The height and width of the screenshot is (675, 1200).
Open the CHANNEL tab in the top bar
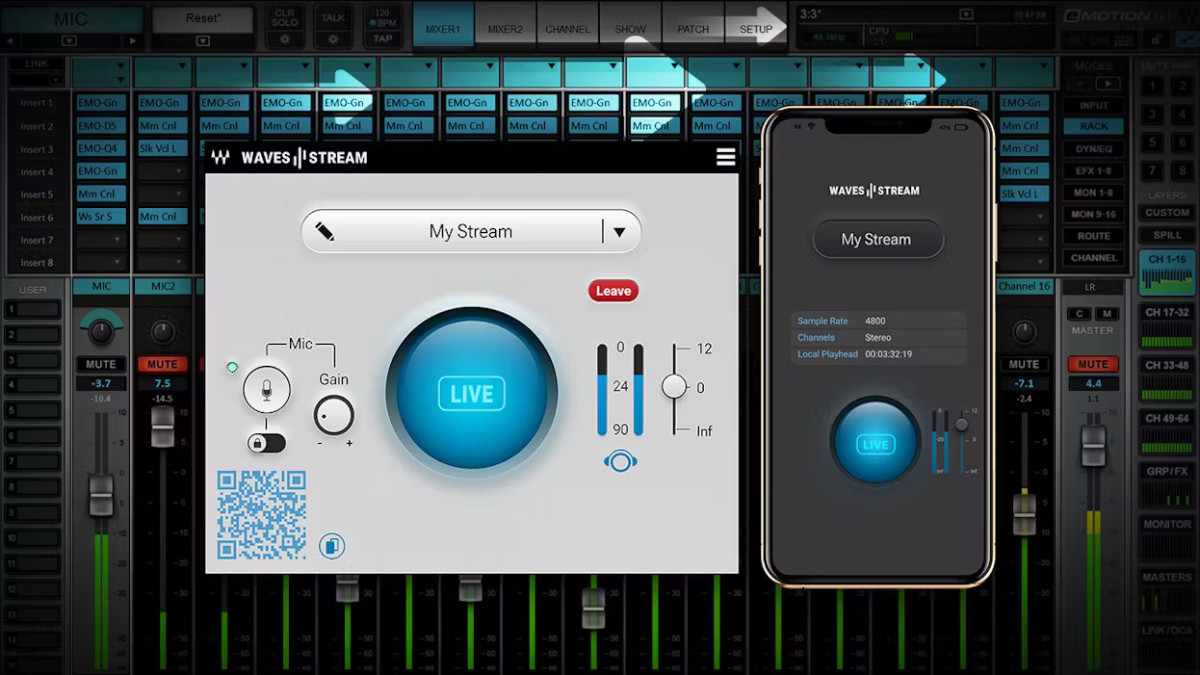tap(567, 29)
